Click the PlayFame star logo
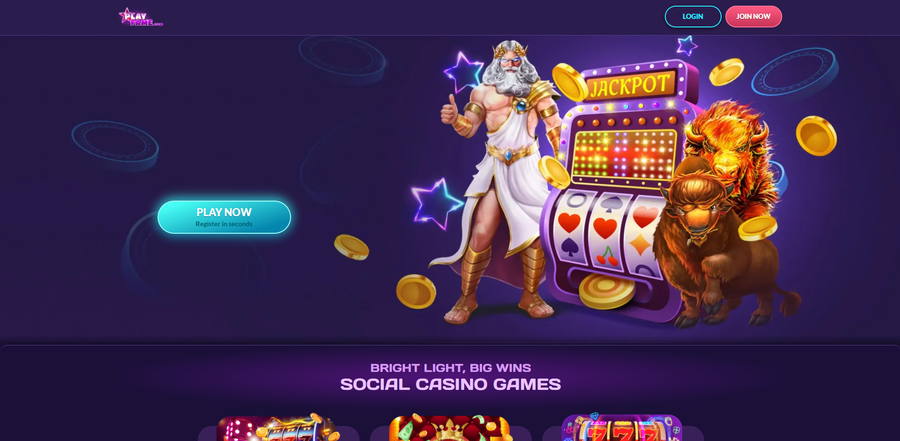This screenshot has height=441, width=900. point(141,17)
